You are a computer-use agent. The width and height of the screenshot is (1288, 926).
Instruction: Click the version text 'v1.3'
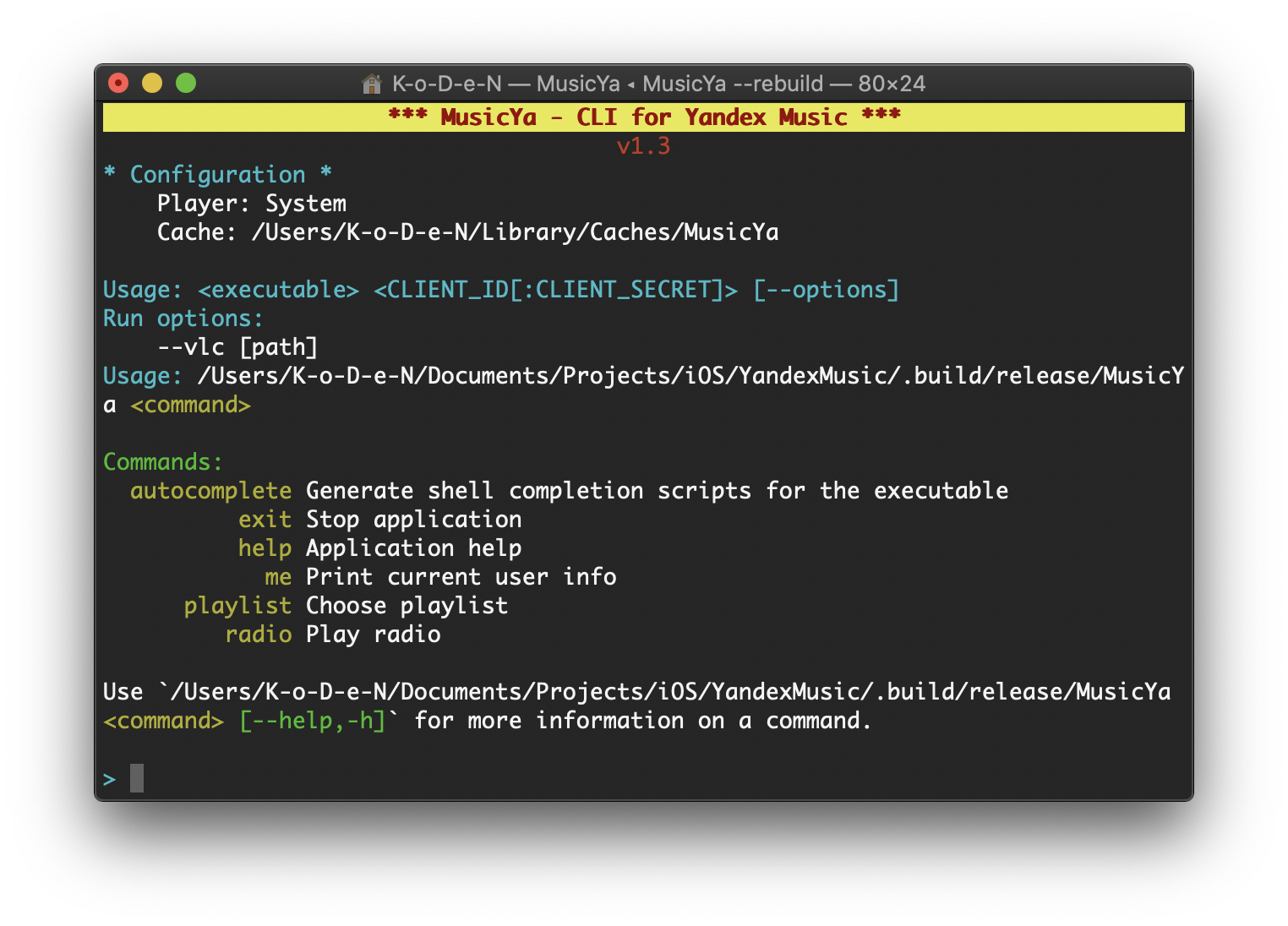pyautogui.click(x=644, y=146)
